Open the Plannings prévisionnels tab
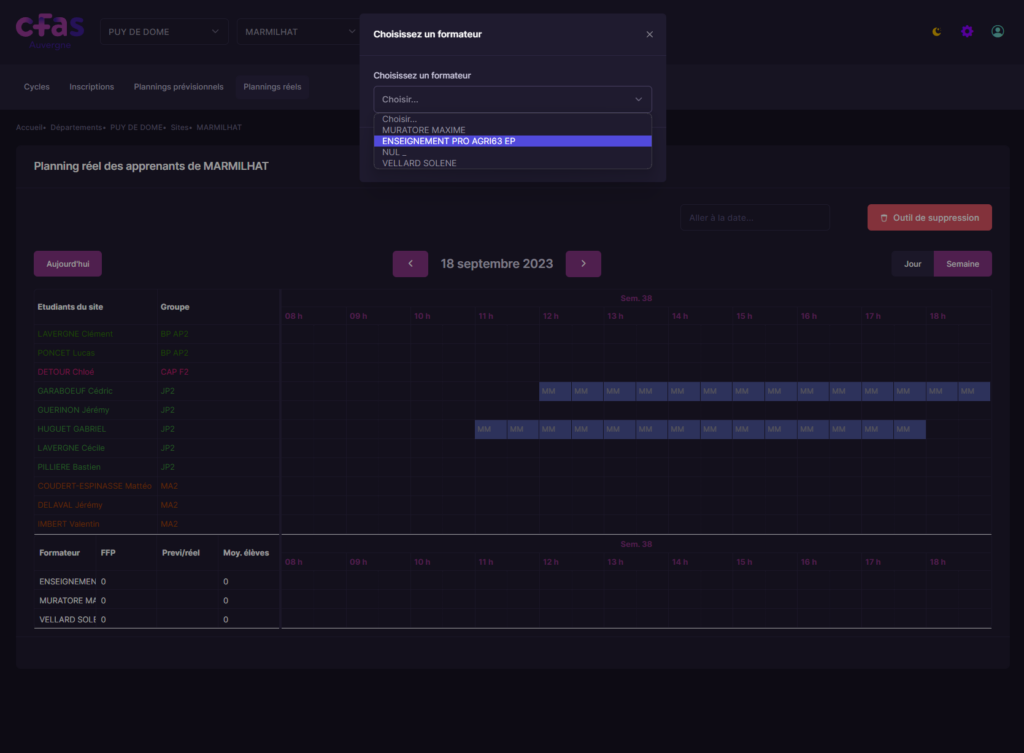Image resolution: width=1024 pixels, height=753 pixels. [x=178, y=87]
